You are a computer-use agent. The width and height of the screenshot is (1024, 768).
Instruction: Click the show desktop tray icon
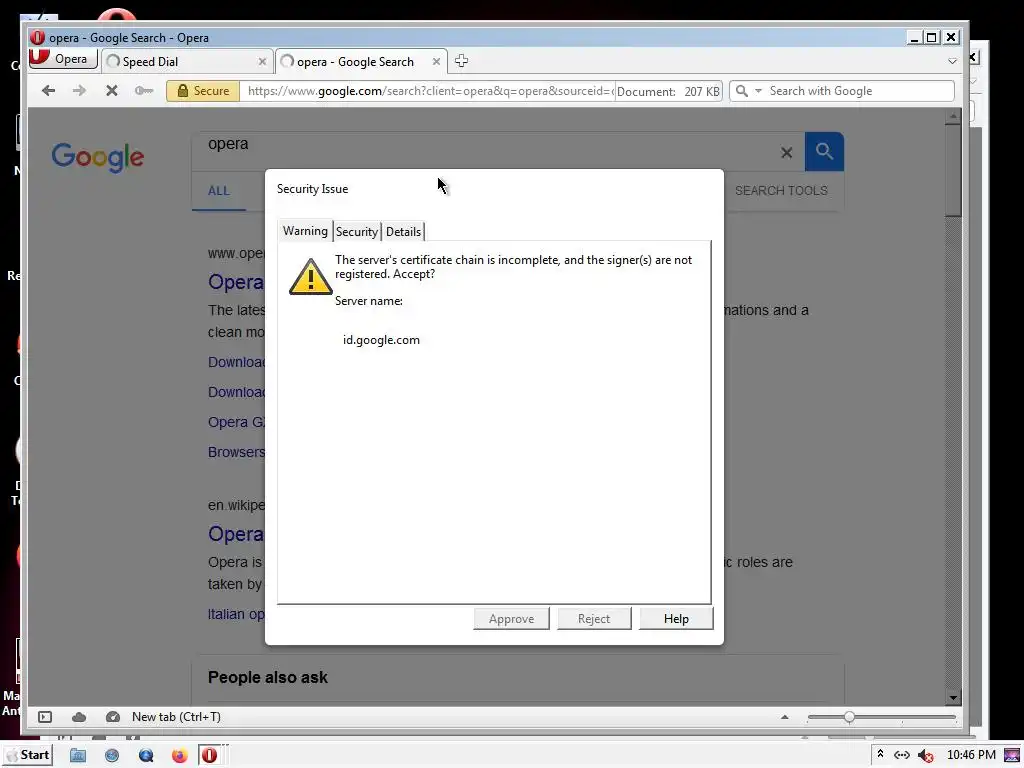1012,755
